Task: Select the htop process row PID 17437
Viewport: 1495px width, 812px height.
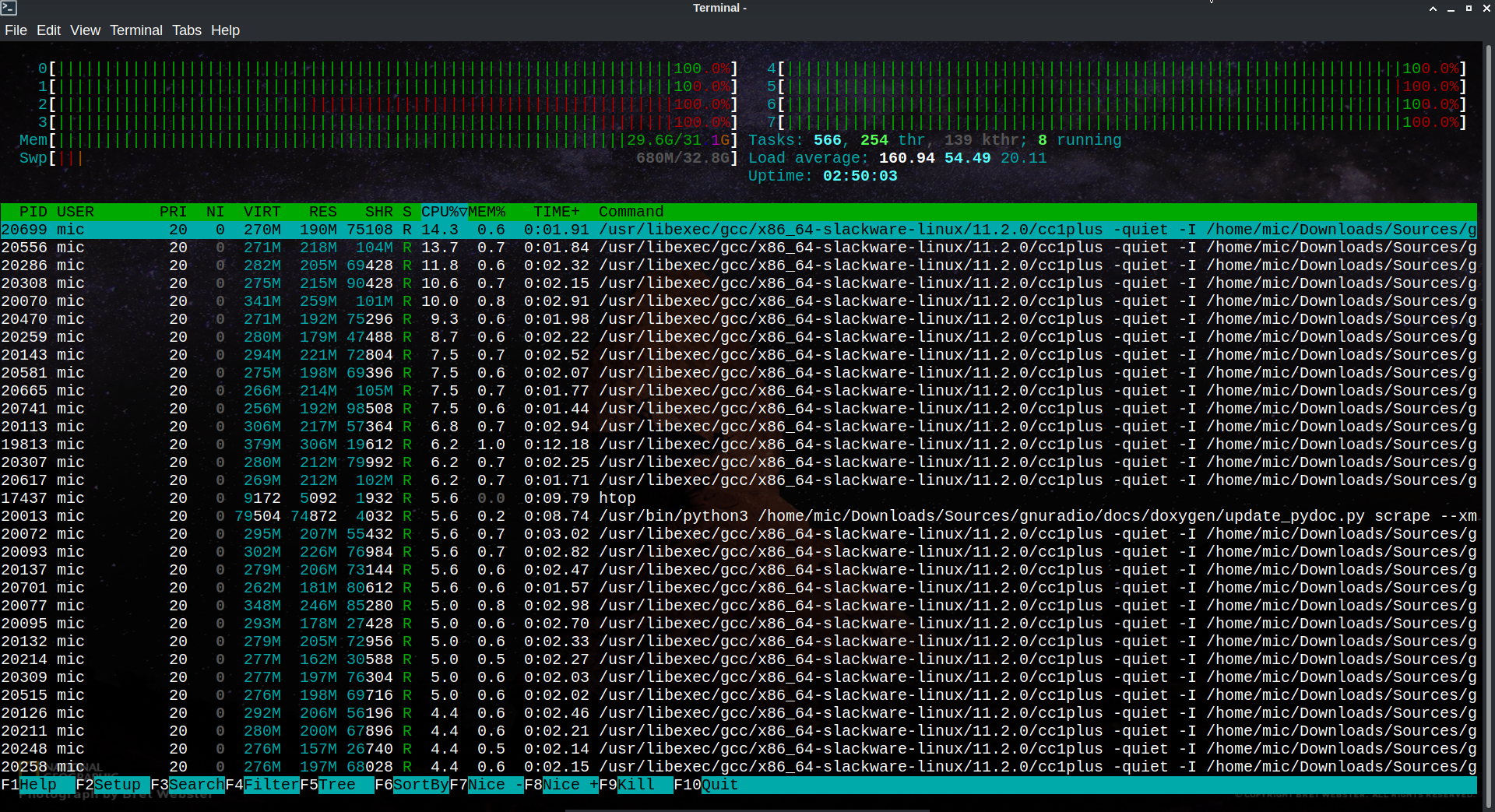Action: coord(311,498)
